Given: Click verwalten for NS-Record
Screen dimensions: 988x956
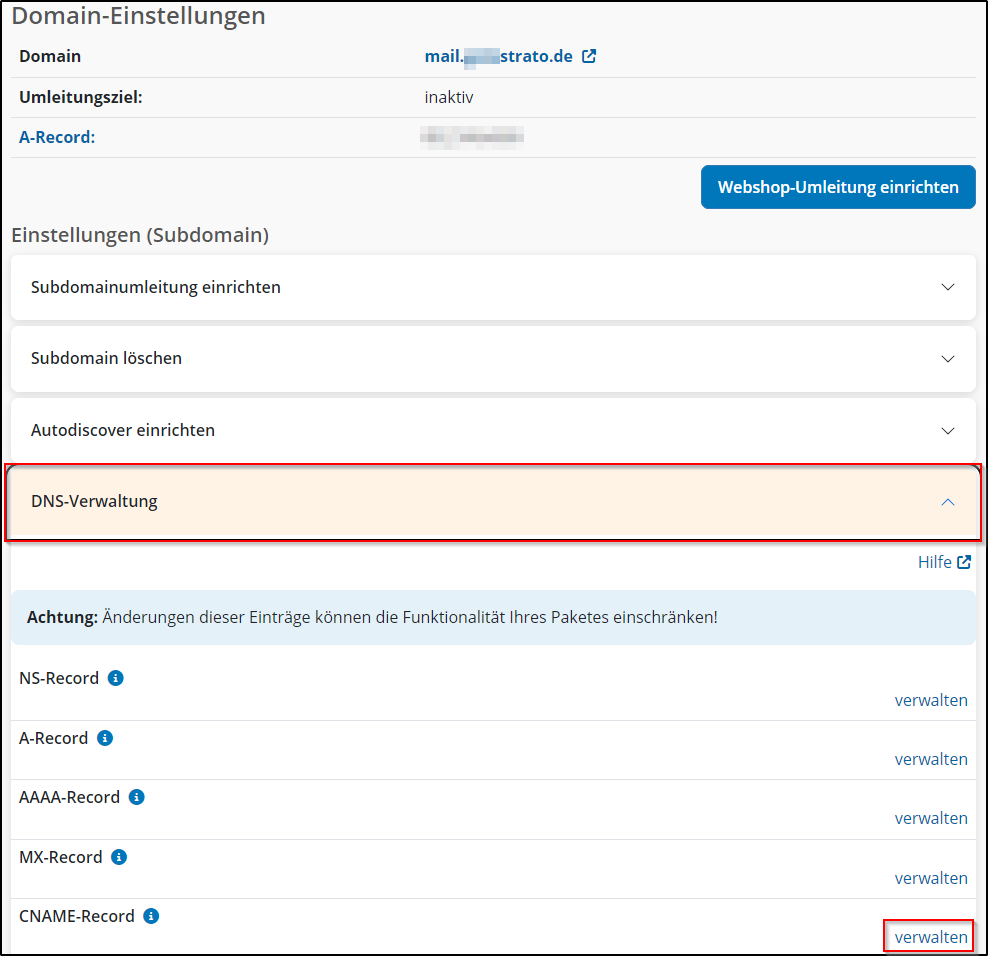Looking at the screenshot, I should pyautogui.click(x=931, y=700).
